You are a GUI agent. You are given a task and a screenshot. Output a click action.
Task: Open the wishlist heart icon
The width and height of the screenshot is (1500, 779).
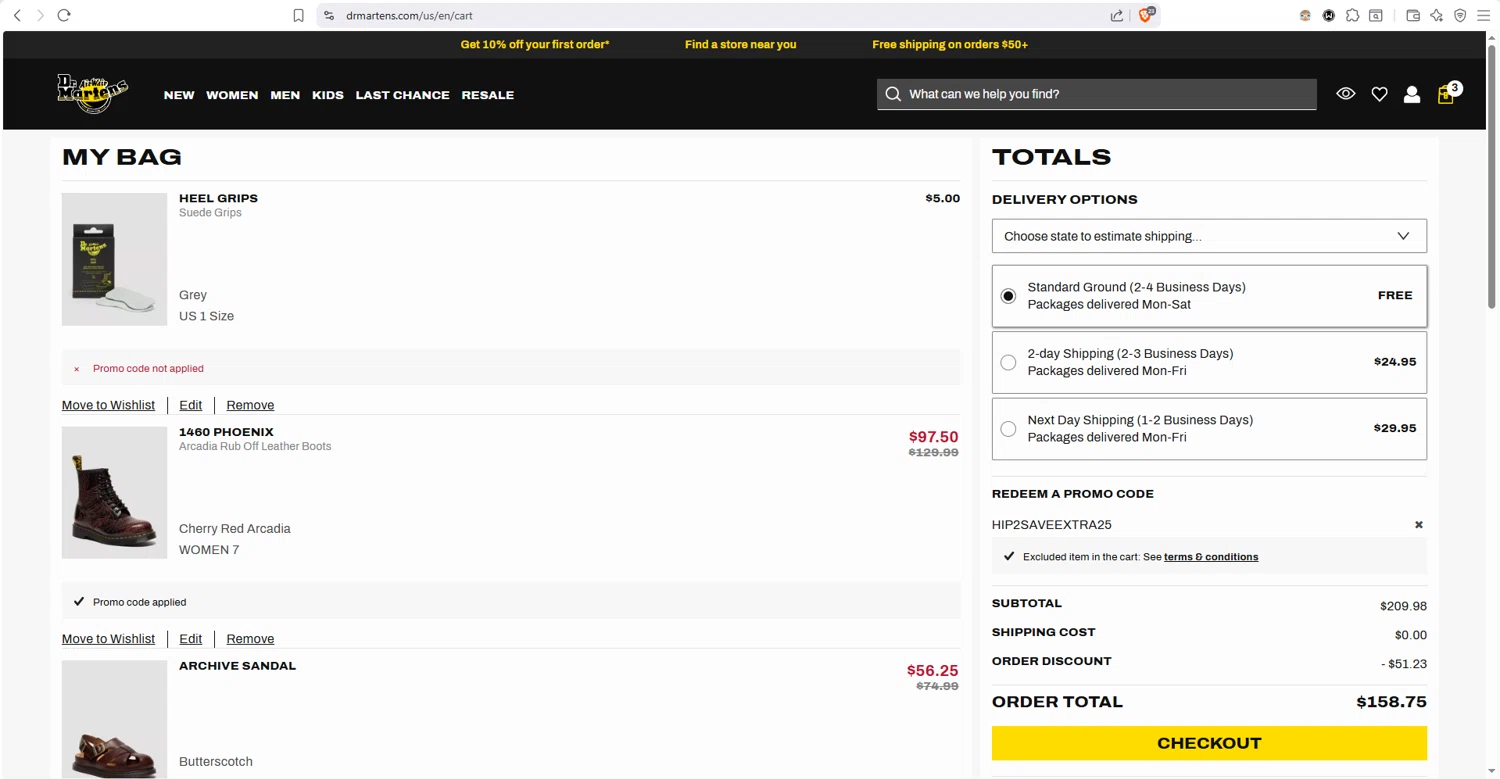click(1379, 94)
